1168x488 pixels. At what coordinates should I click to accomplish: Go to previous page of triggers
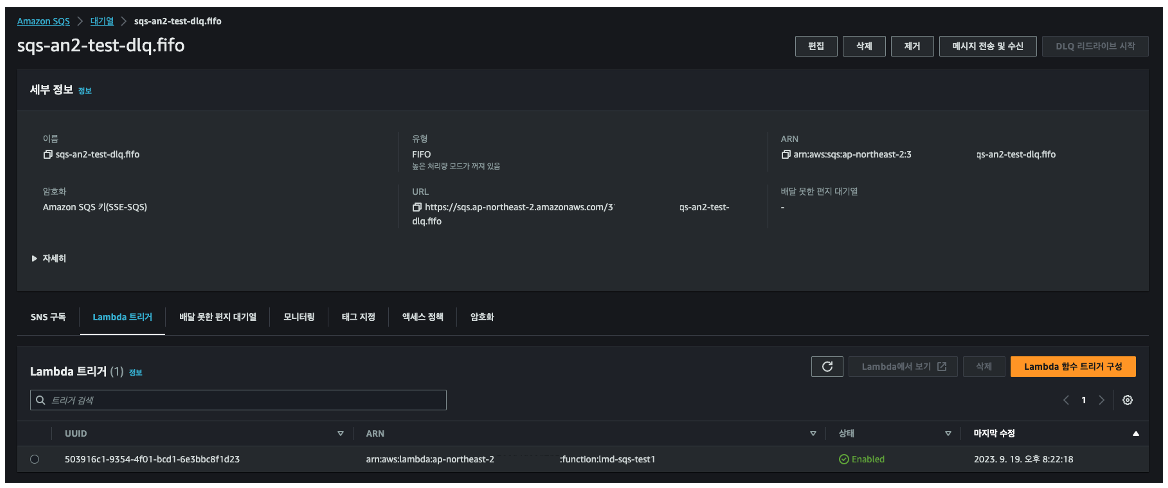[1066, 400]
